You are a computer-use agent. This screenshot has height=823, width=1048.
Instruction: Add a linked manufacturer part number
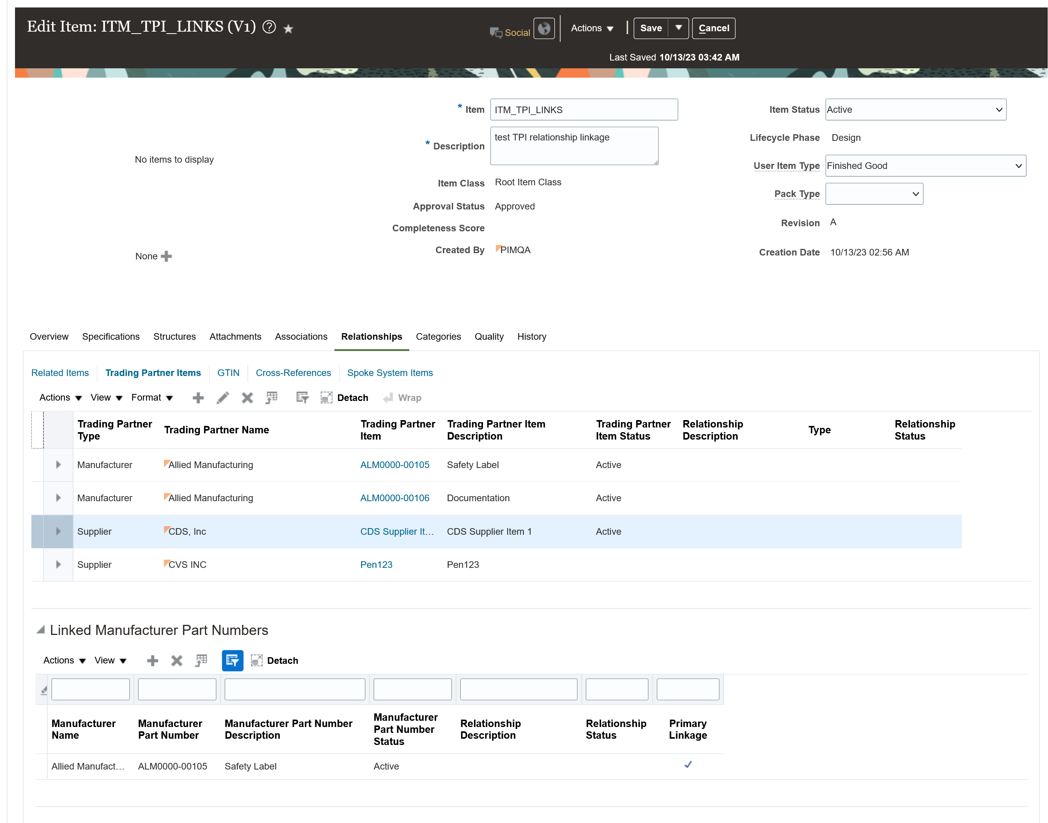(x=152, y=661)
